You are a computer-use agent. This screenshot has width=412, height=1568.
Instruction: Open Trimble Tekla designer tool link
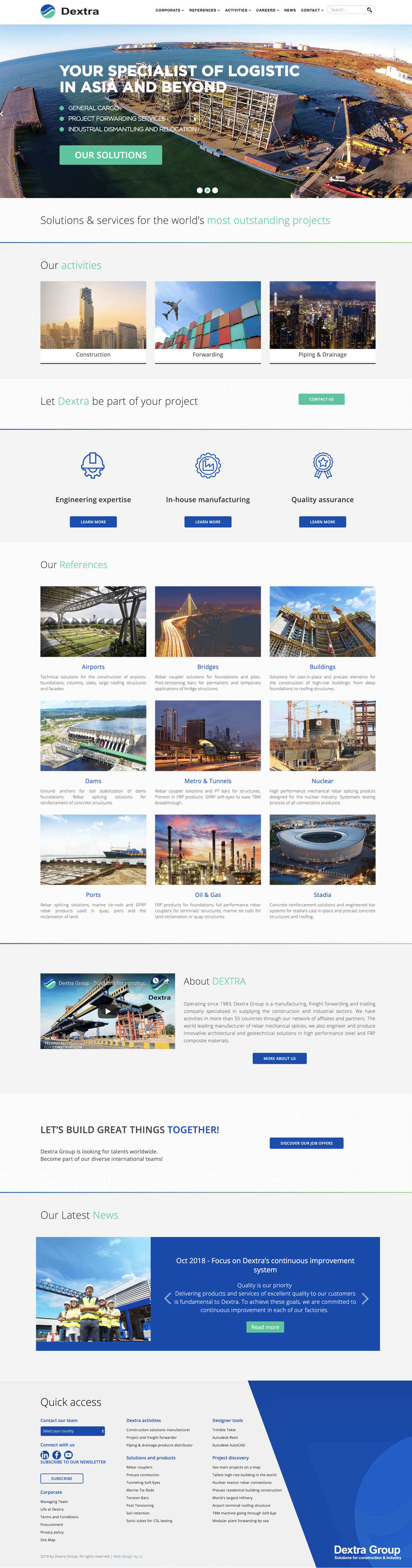[x=224, y=1430]
